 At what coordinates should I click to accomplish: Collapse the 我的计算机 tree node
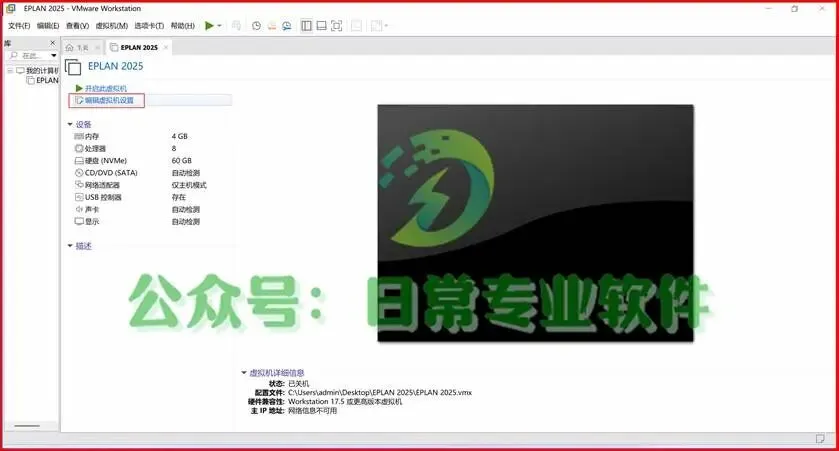click(x=10, y=71)
